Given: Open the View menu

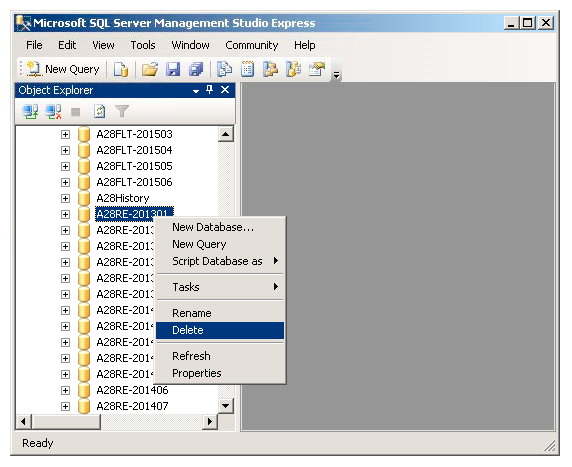Looking at the screenshot, I should (103, 45).
